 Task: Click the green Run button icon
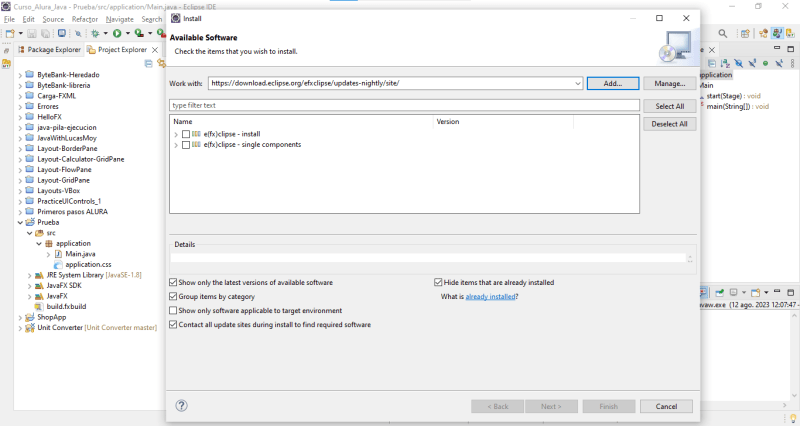pyautogui.click(x=117, y=34)
